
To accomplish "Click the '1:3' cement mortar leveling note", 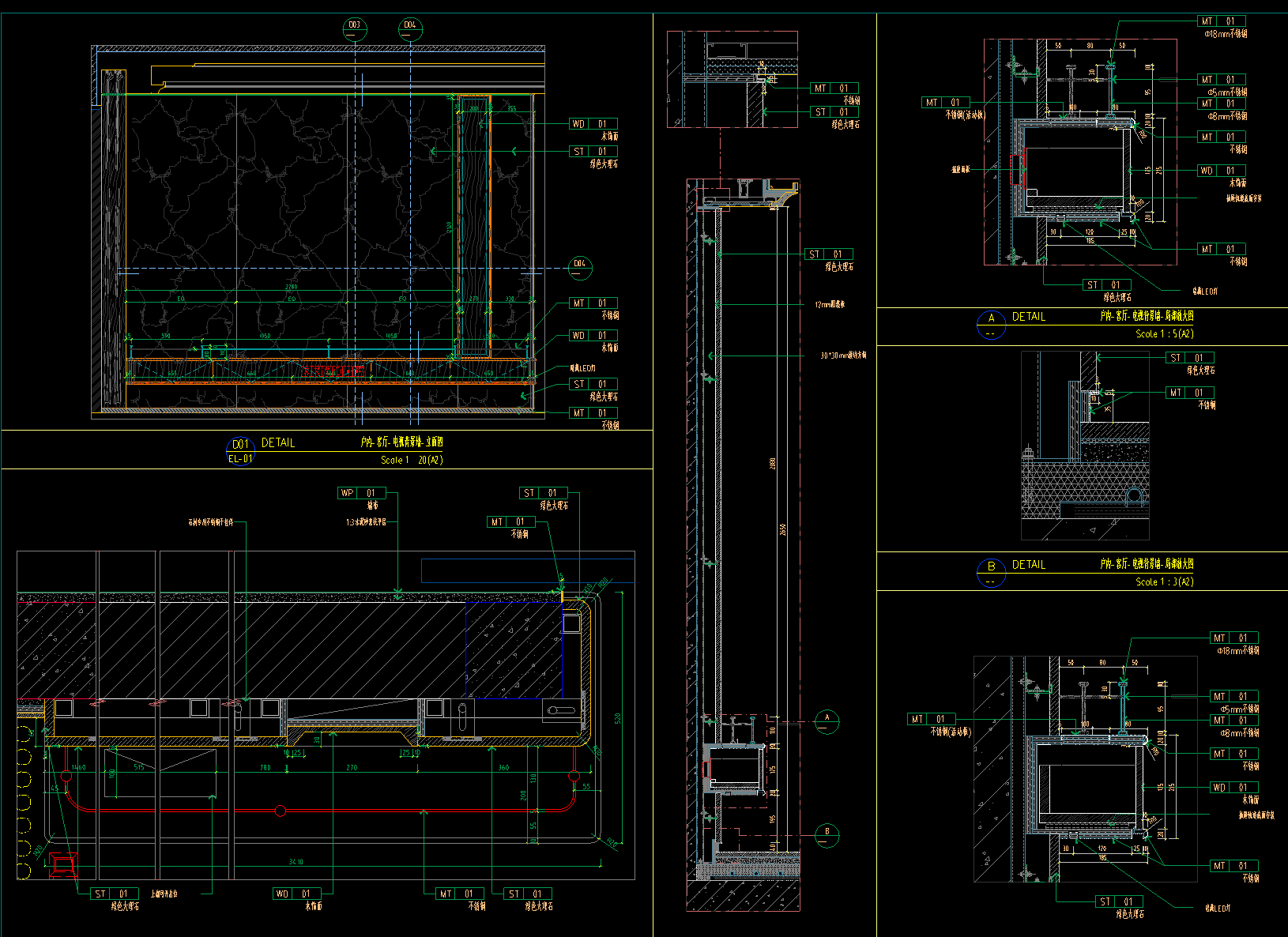I will pyautogui.click(x=366, y=522).
